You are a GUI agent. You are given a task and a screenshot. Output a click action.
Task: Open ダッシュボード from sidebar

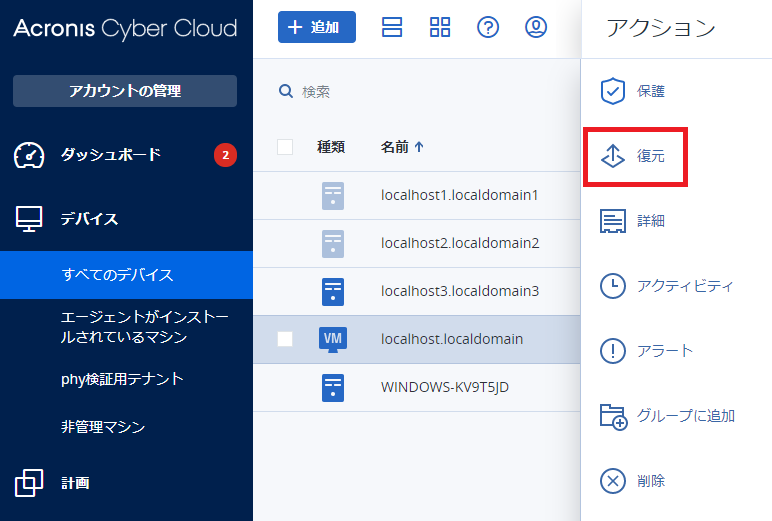(110, 155)
